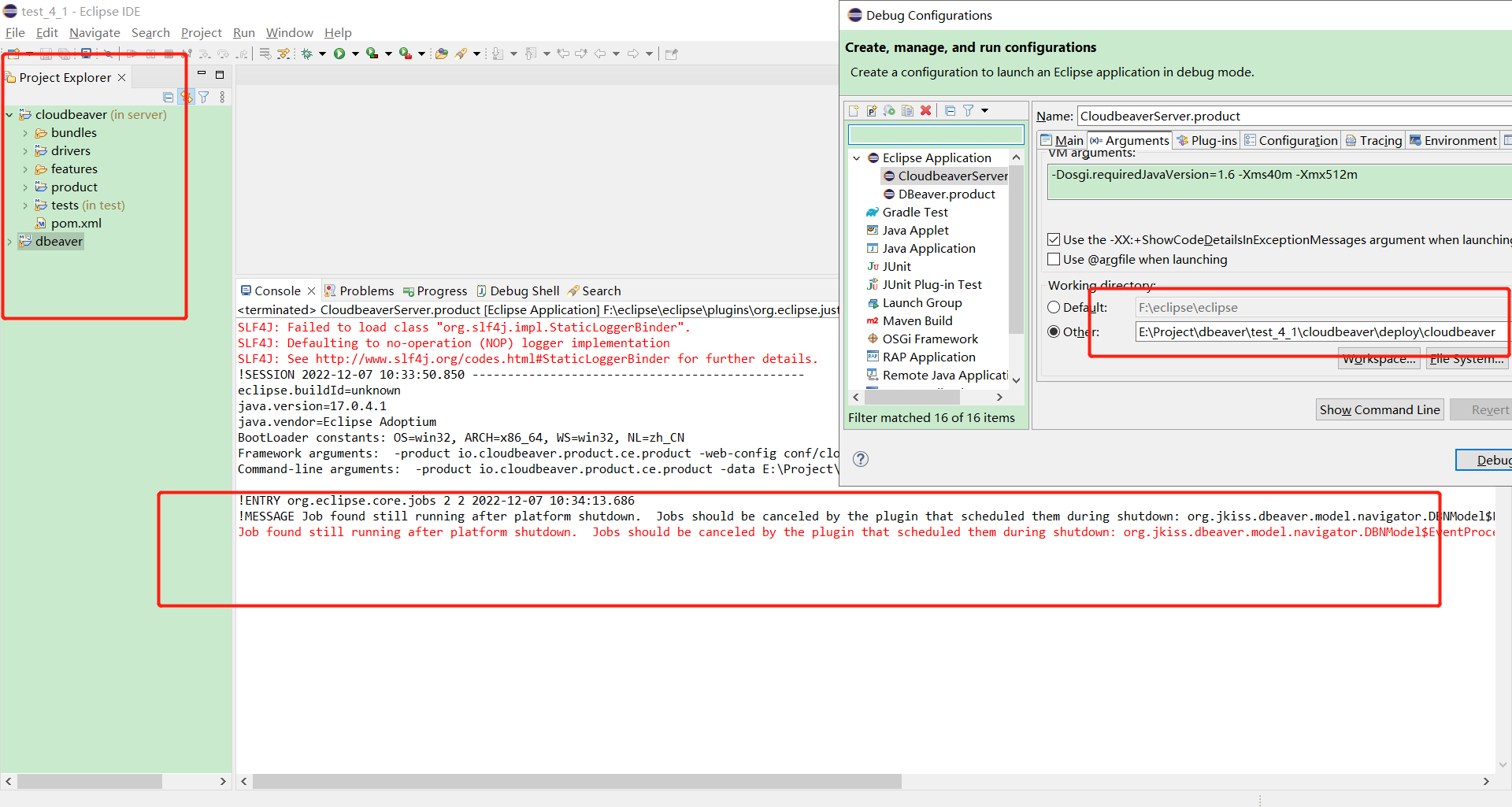Screen dimensions: 1512x807
Task: Switch to the Plug-ins tab
Action: pyautogui.click(x=1206, y=140)
